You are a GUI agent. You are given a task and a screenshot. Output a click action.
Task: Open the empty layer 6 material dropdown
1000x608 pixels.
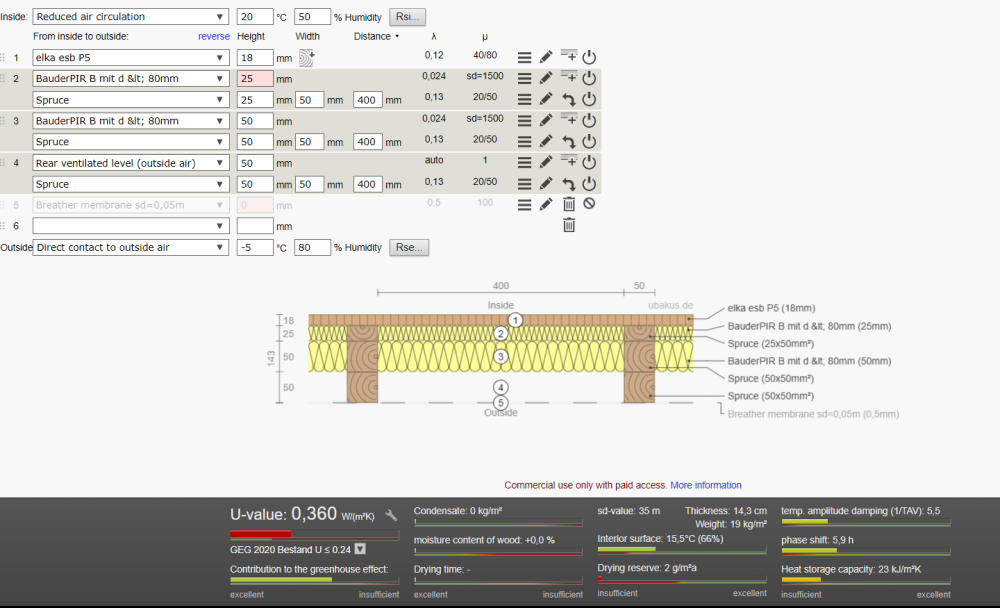point(131,226)
